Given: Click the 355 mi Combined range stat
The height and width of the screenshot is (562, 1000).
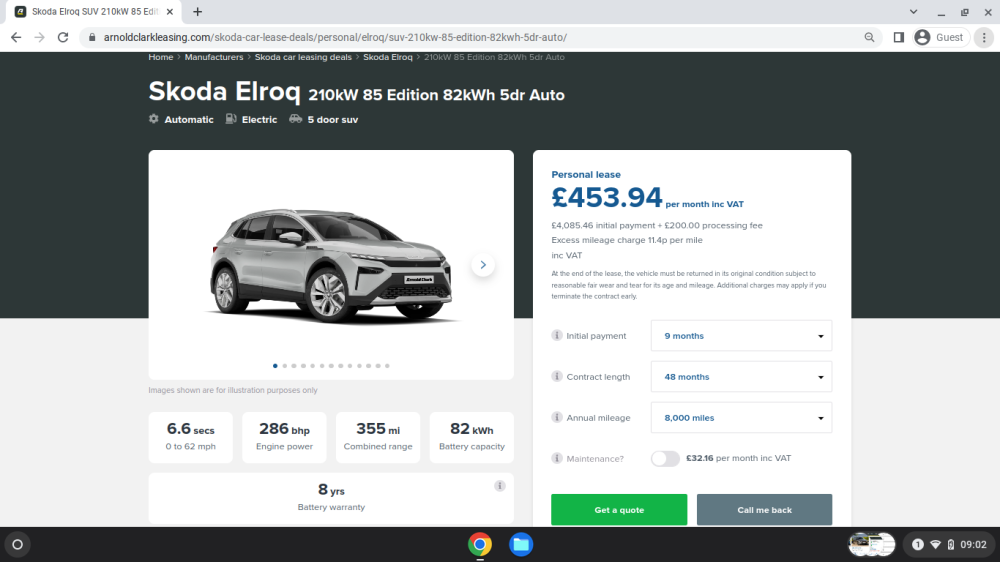Looking at the screenshot, I should (x=378, y=437).
